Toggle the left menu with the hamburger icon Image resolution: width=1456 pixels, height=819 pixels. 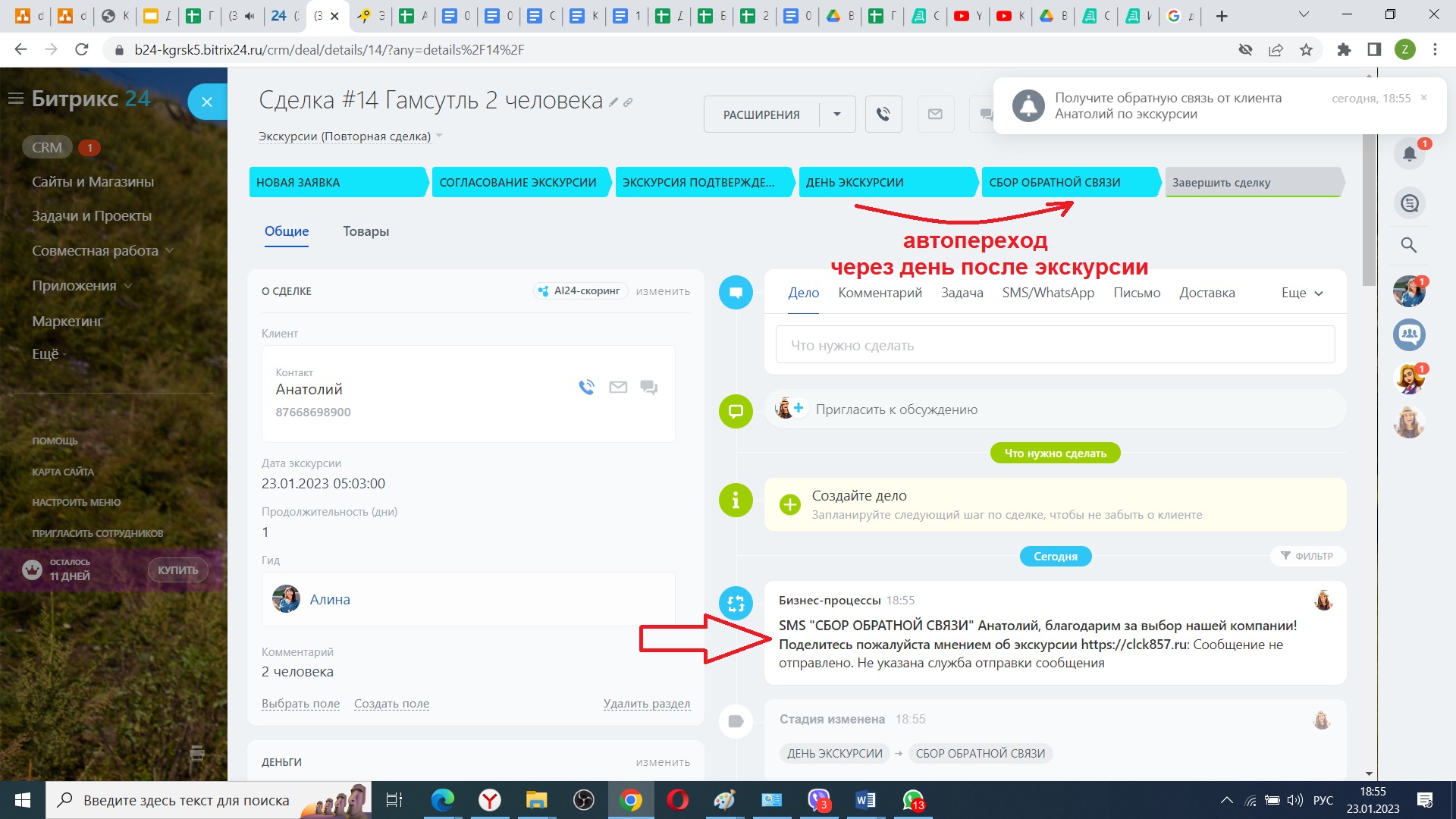coord(15,99)
